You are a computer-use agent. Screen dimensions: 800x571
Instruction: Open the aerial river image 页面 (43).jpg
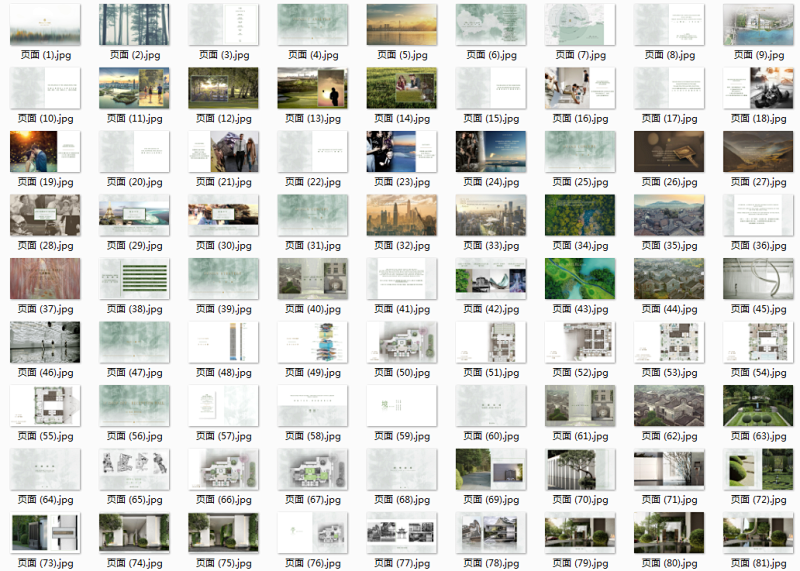click(x=580, y=279)
